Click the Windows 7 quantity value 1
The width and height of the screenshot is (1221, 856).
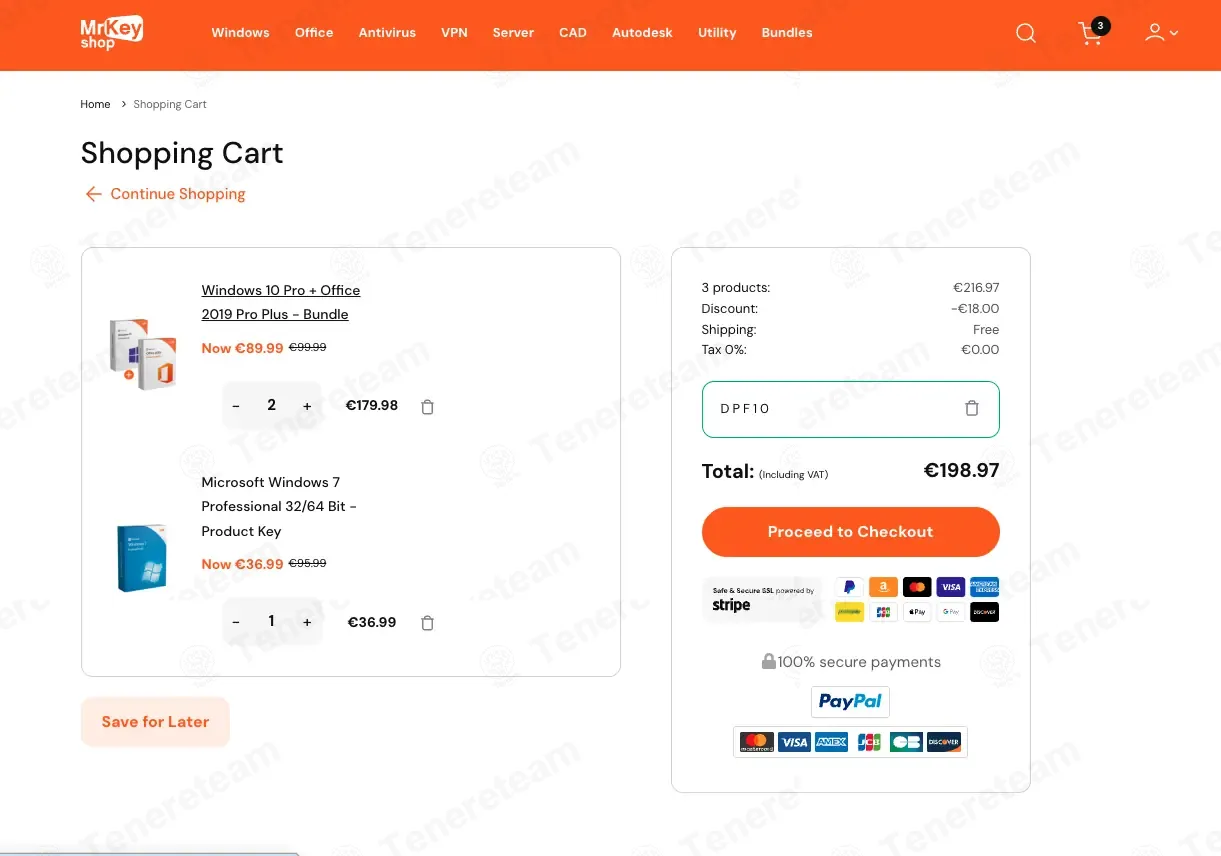pyautogui.click(x=271, y=621)
